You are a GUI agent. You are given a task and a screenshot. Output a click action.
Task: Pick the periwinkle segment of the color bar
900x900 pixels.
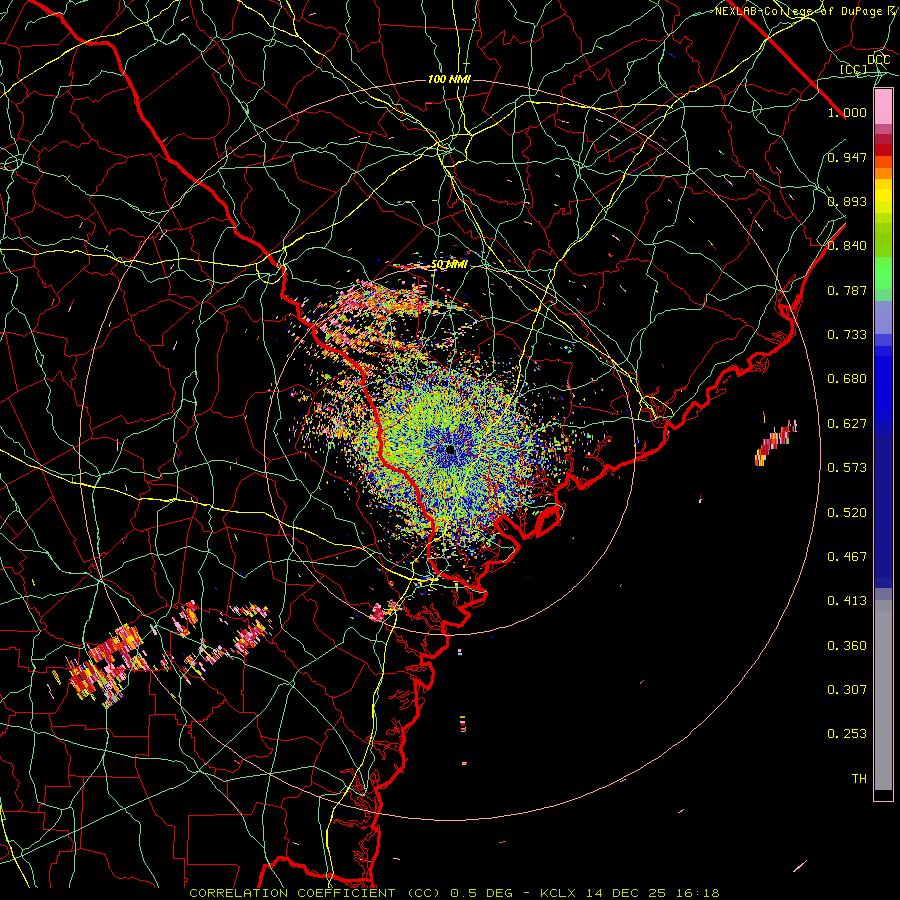coord(883,317)
